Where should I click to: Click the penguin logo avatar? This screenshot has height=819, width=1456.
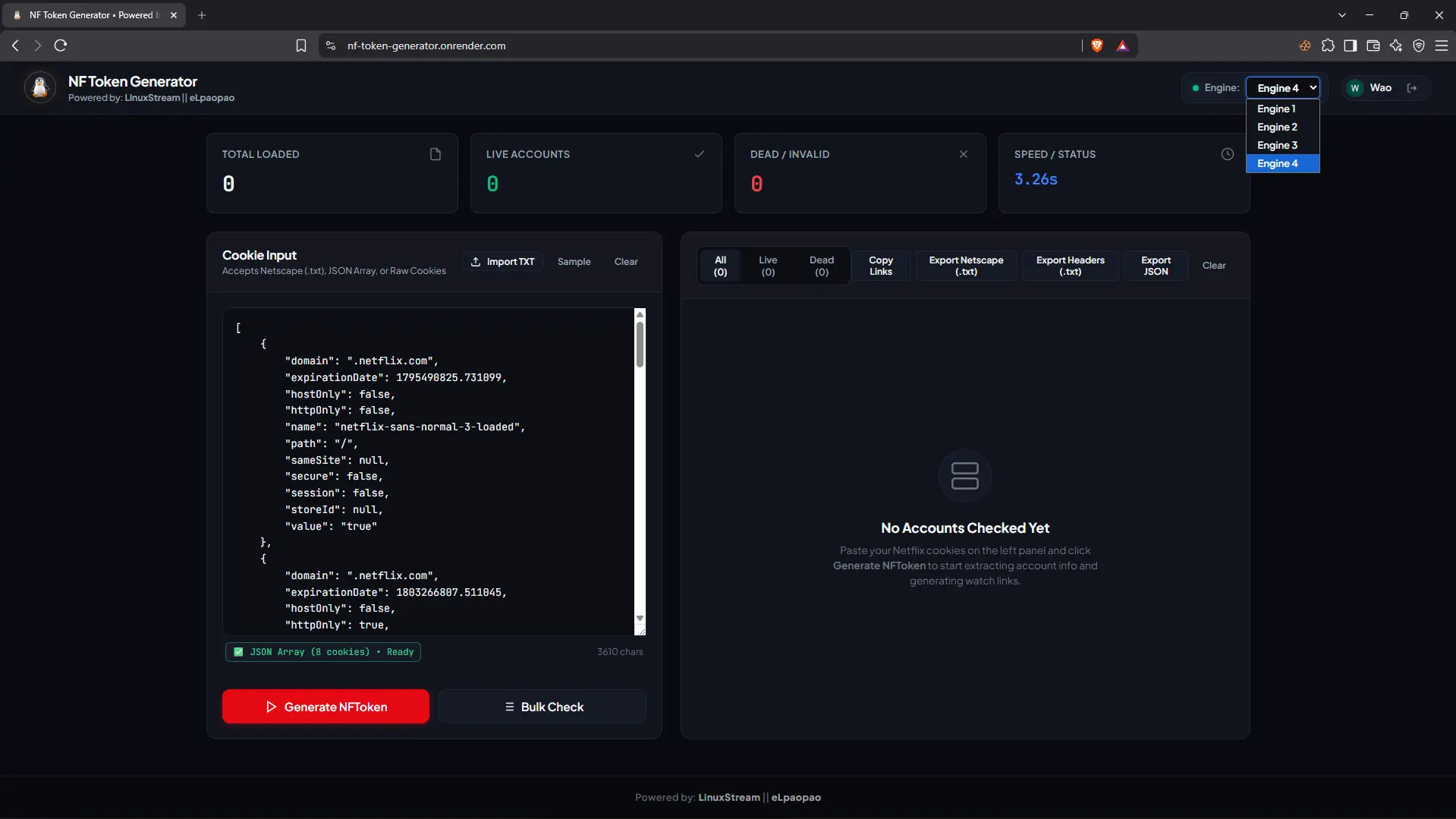click(40, 88)
